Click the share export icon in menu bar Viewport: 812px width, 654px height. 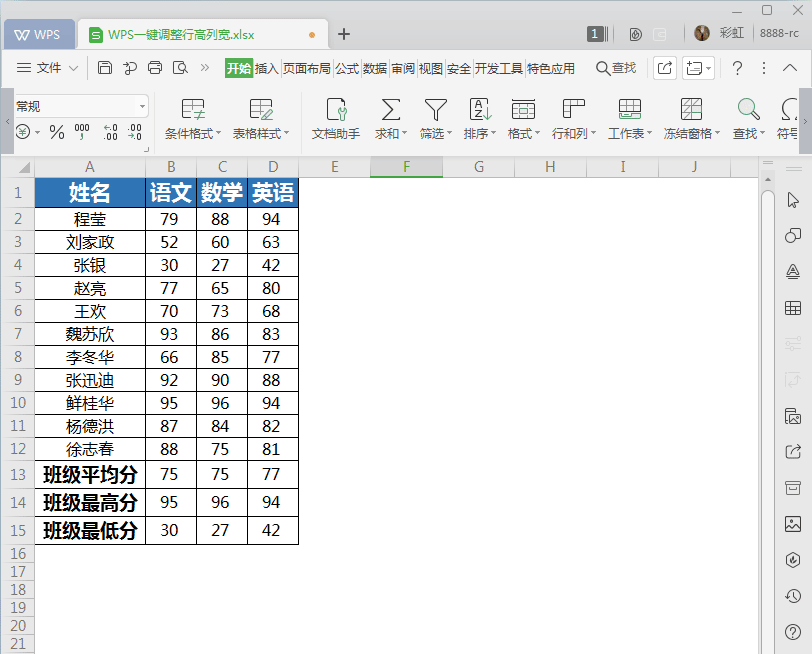tap(665, 68)
